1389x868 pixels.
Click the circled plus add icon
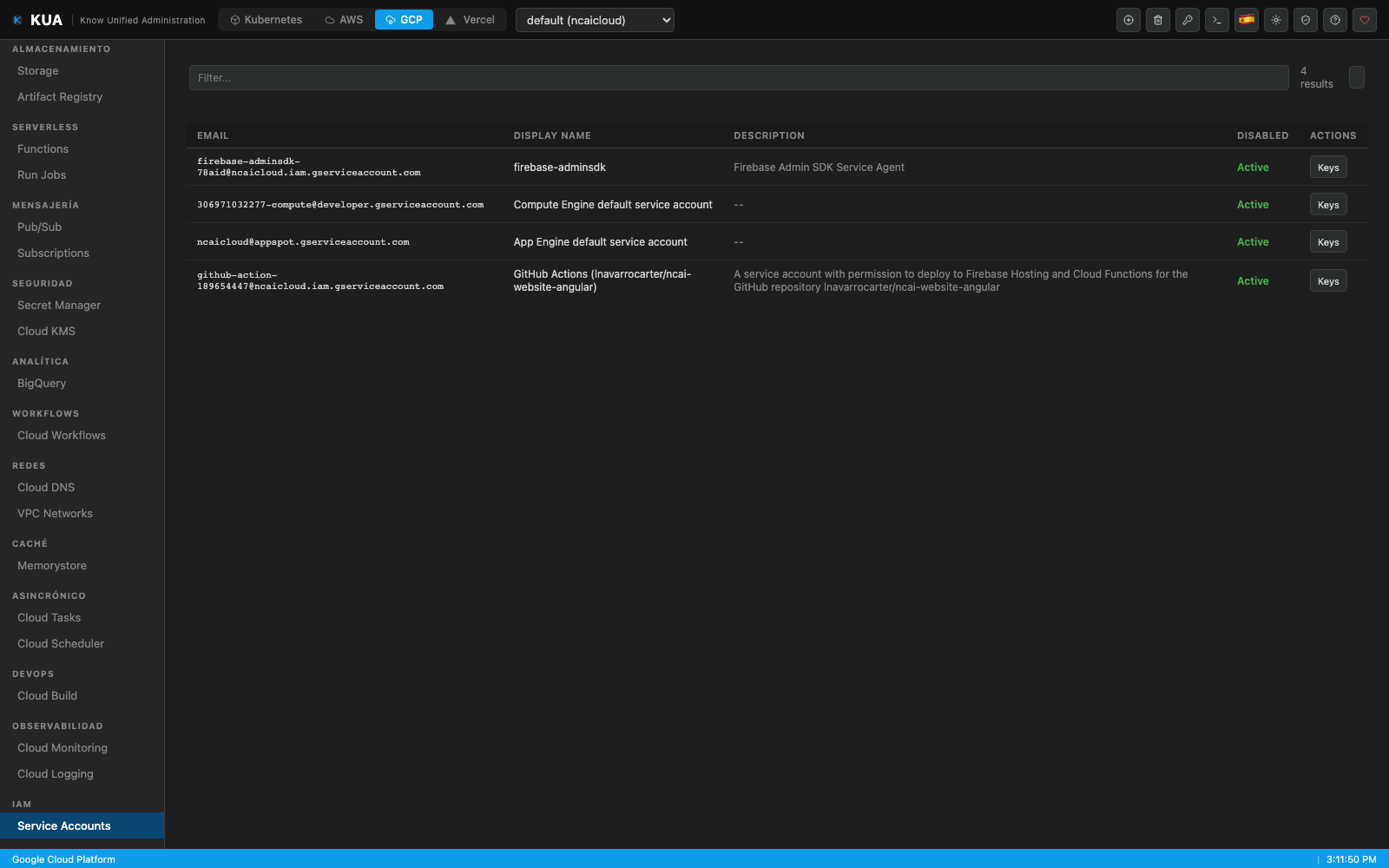pyautogui.click(x=1129, y=20)
